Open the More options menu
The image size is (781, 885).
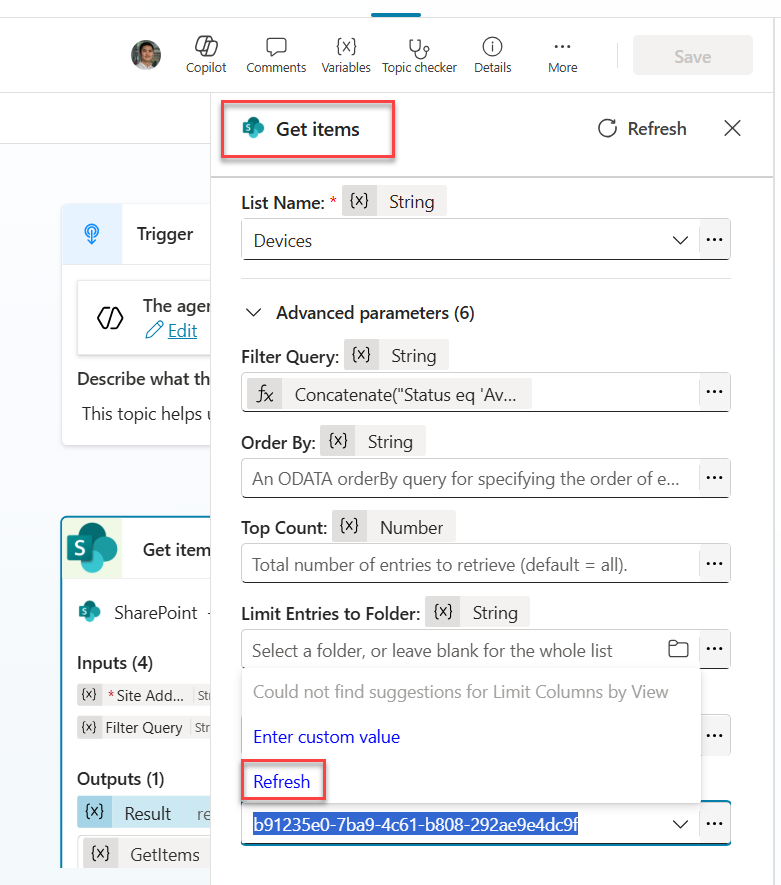562,55
